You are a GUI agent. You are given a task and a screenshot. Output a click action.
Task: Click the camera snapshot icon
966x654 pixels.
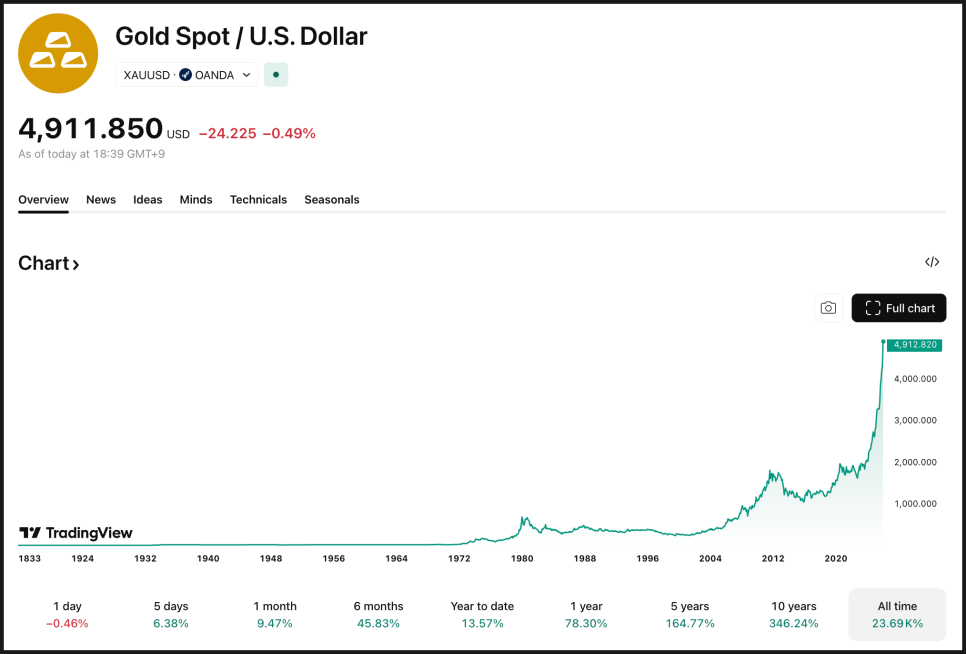point(828,308)
